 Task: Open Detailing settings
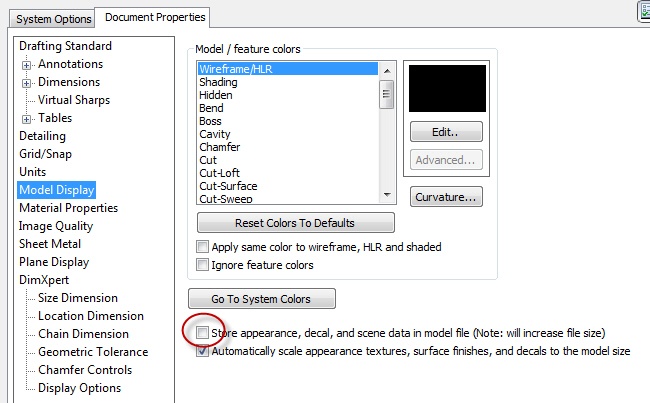tap(42, 136)
